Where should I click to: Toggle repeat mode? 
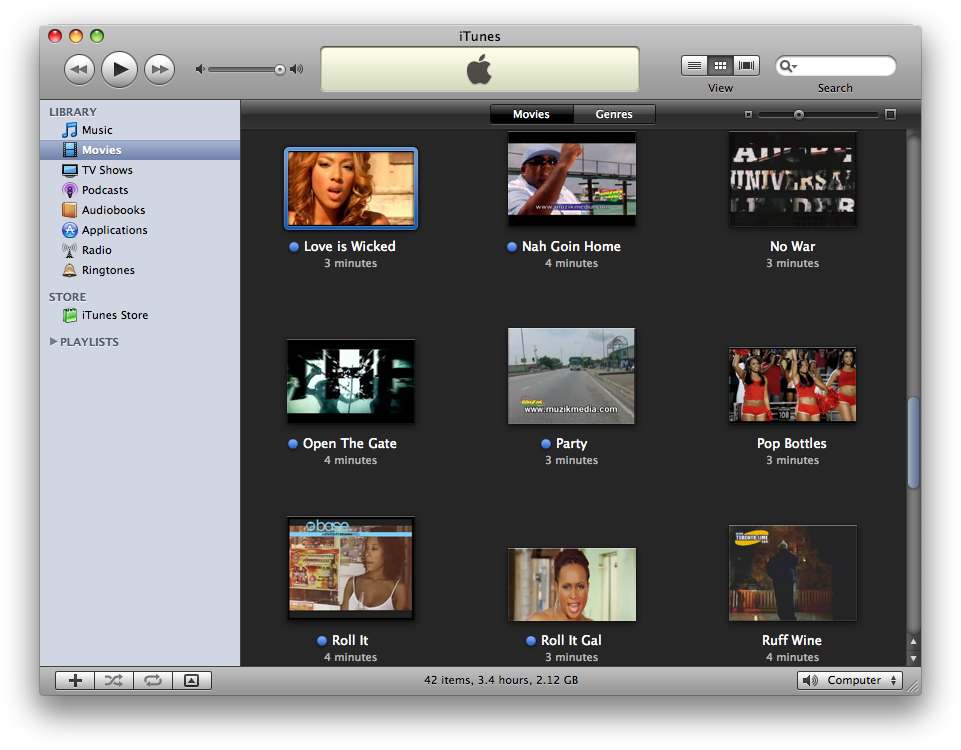(153, 680)
